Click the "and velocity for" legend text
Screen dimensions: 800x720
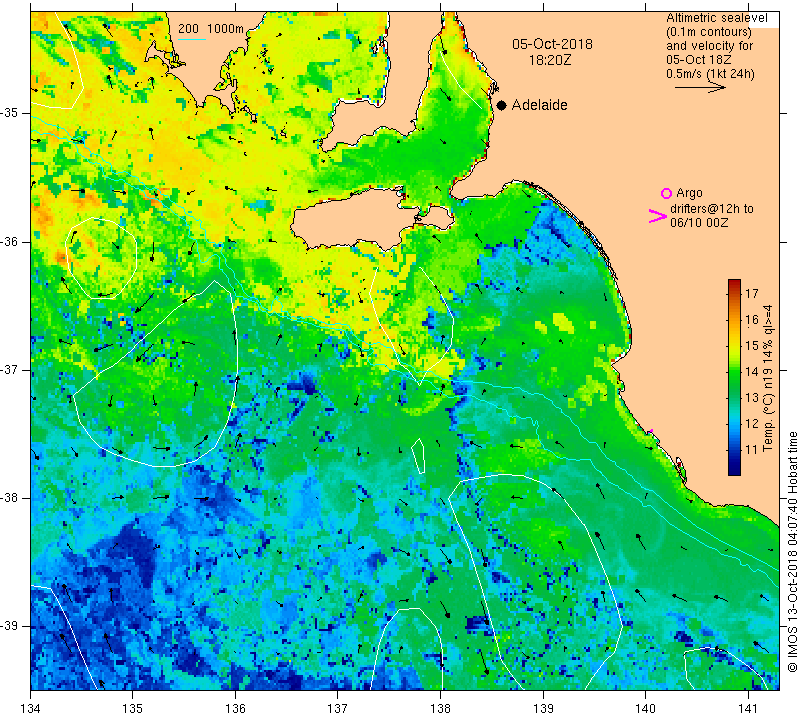coord(709,46)
